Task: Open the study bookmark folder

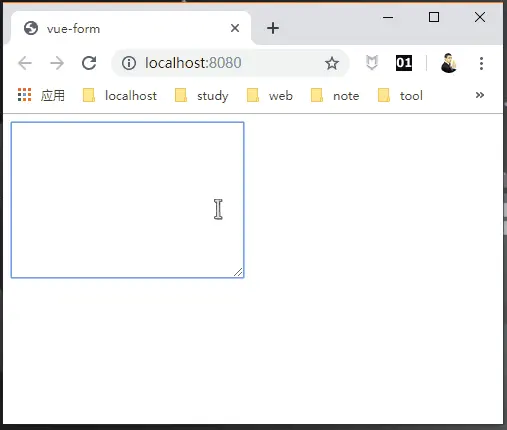Action: point(202,96)
